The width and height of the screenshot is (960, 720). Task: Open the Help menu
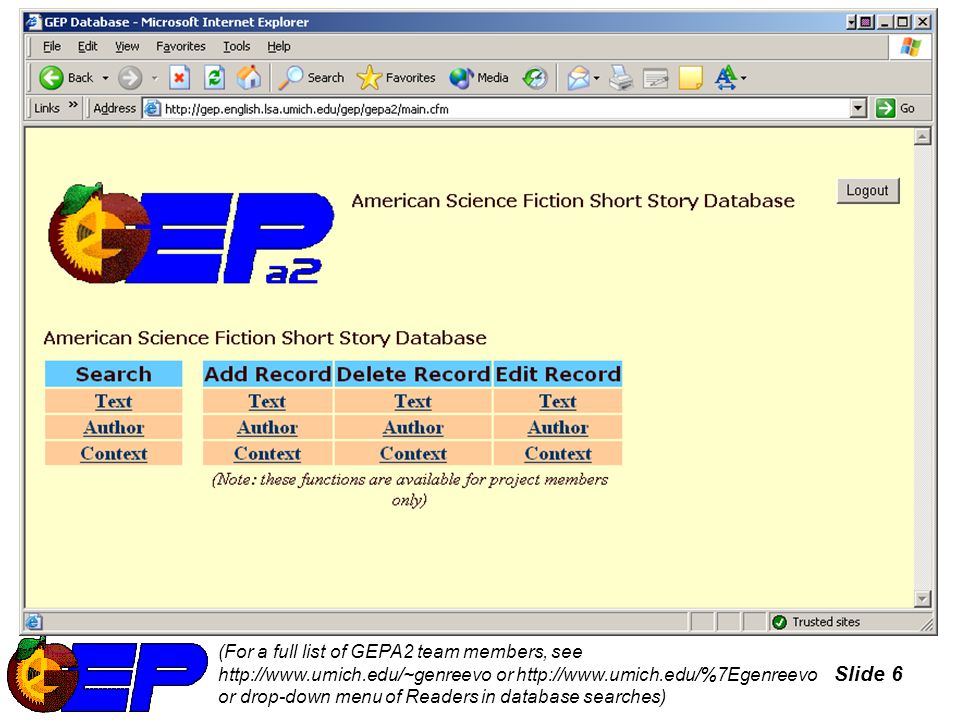click(x=279, y=47)
